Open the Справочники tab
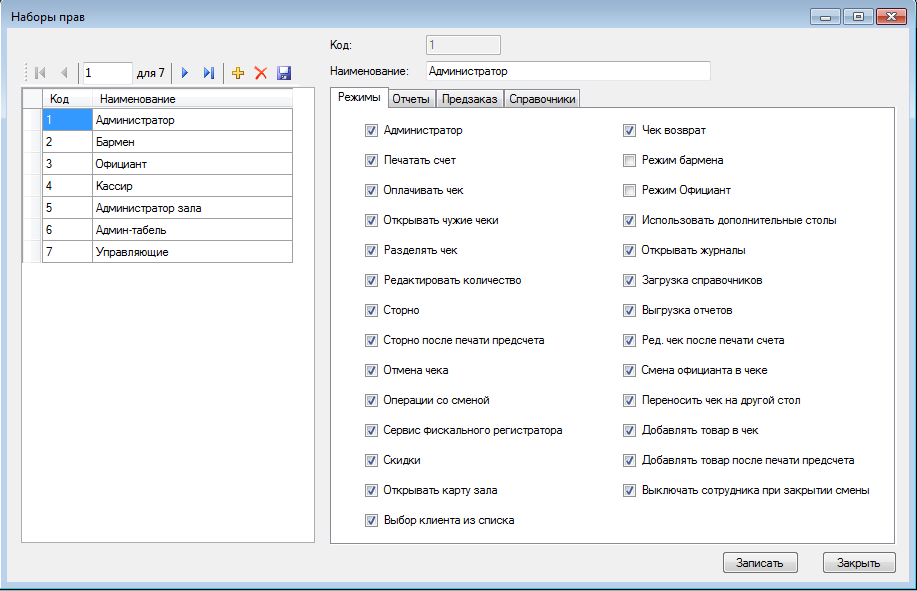917x591 pixels. click(x=542, y=99)
